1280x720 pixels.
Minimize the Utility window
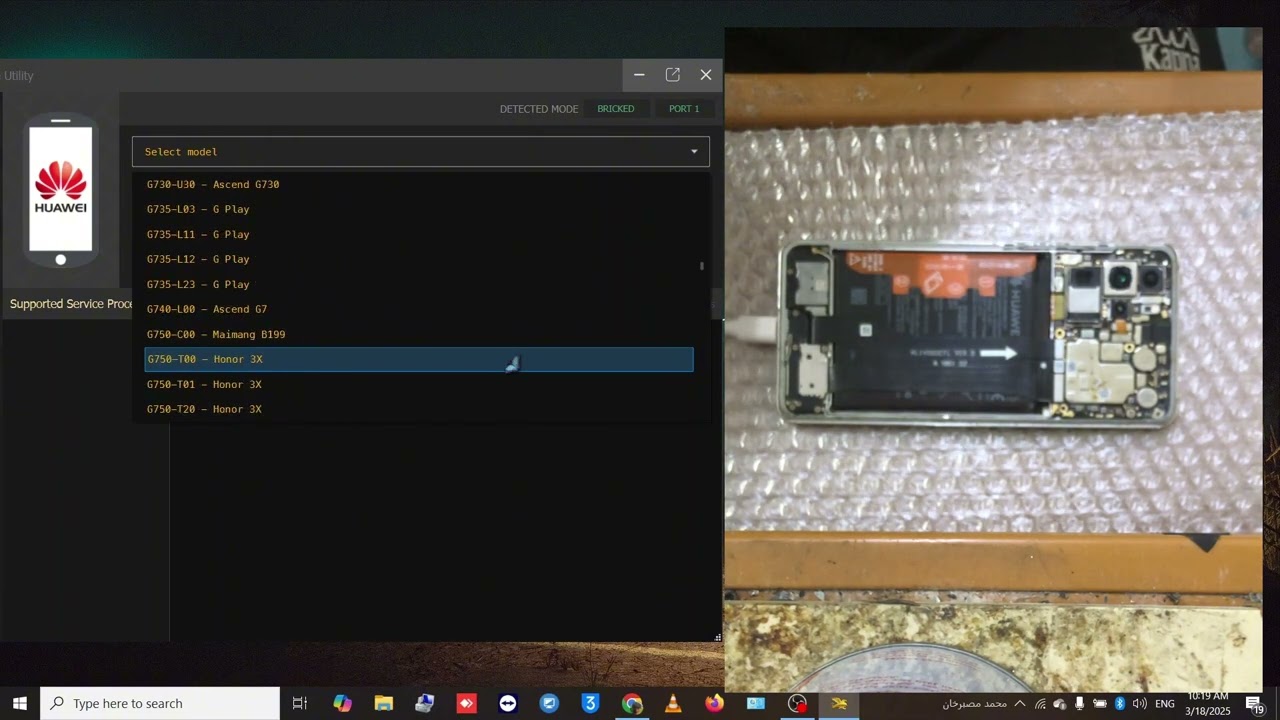coord(639,75)
